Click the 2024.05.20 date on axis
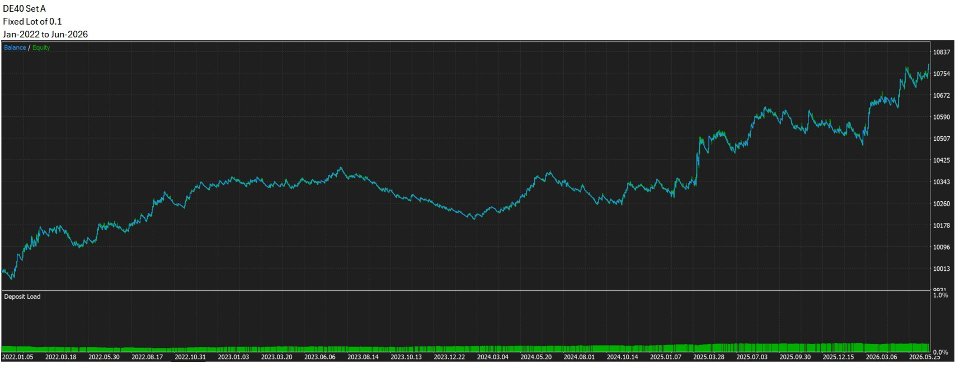Screen dimensions: 960x372 click(x=535, y=356)
